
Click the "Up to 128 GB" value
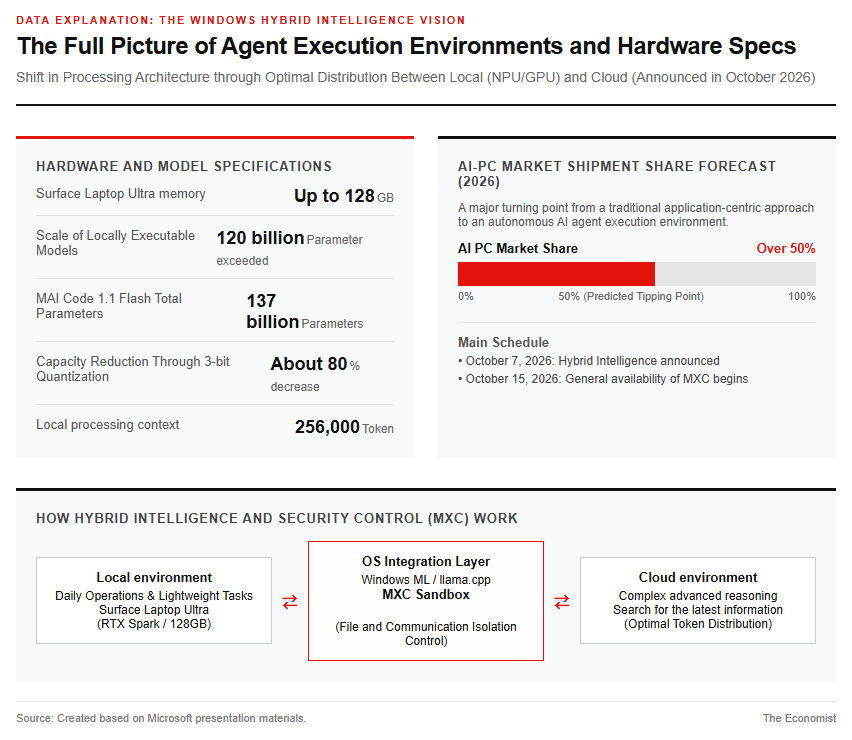coord(344,196)
